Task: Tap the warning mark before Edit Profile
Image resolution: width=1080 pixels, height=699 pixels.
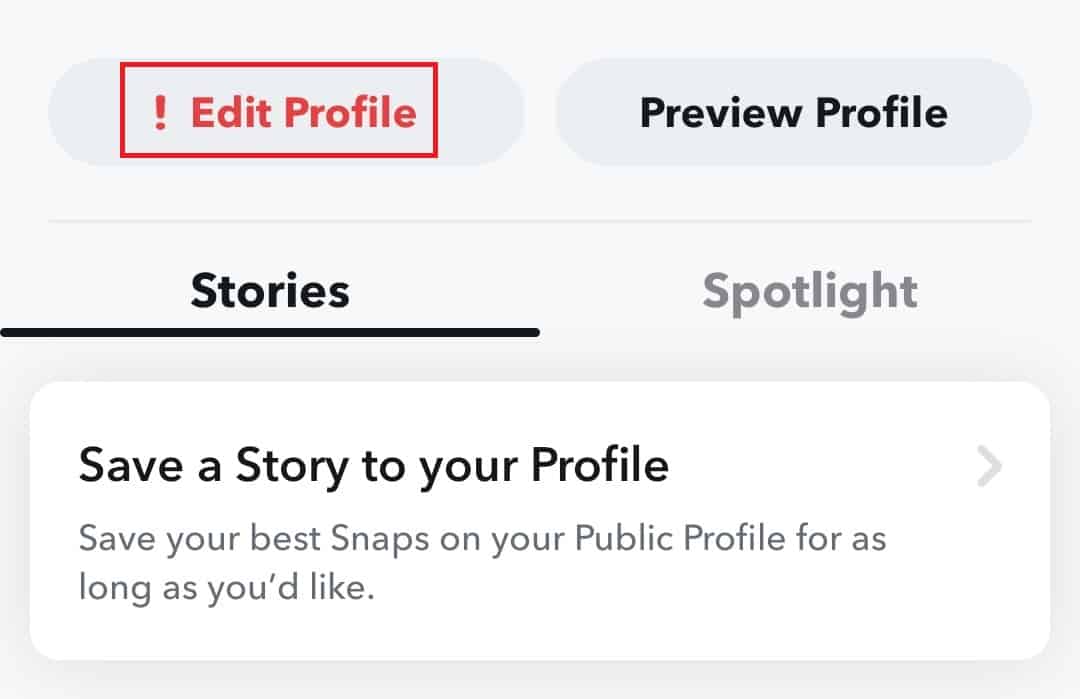Action: coord(160,112)
